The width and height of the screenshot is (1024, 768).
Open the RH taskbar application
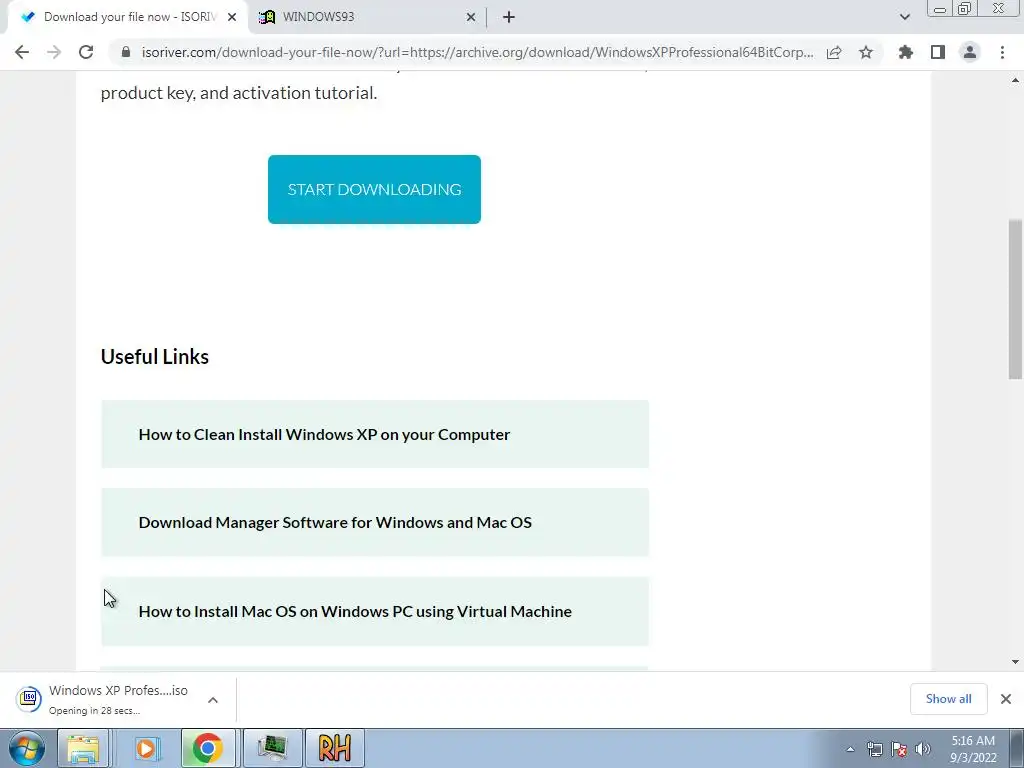coord(334,748)
